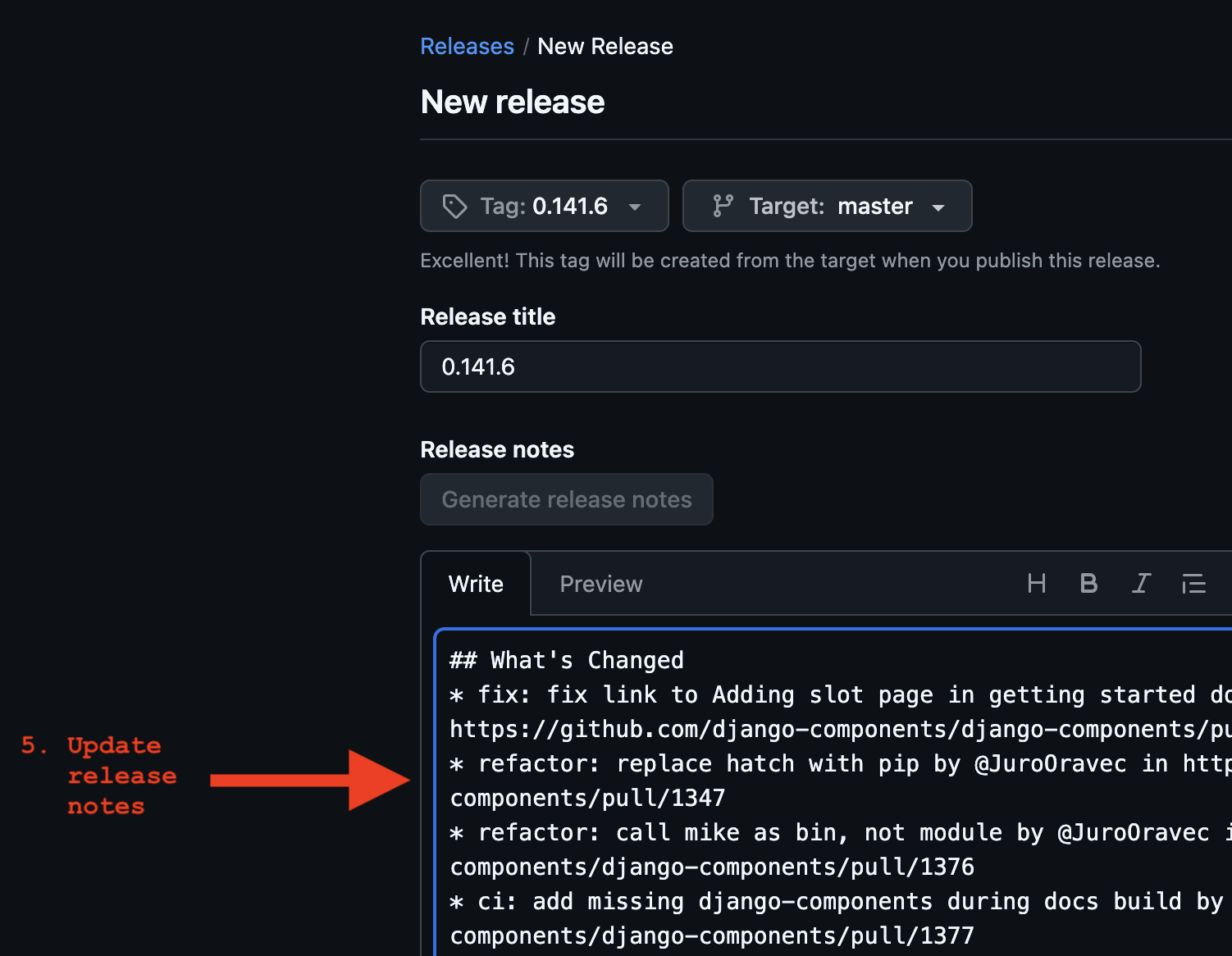The image size is (1232, 956).
Task: Click the New Release breadcrumb text
Action: point(605,46)
